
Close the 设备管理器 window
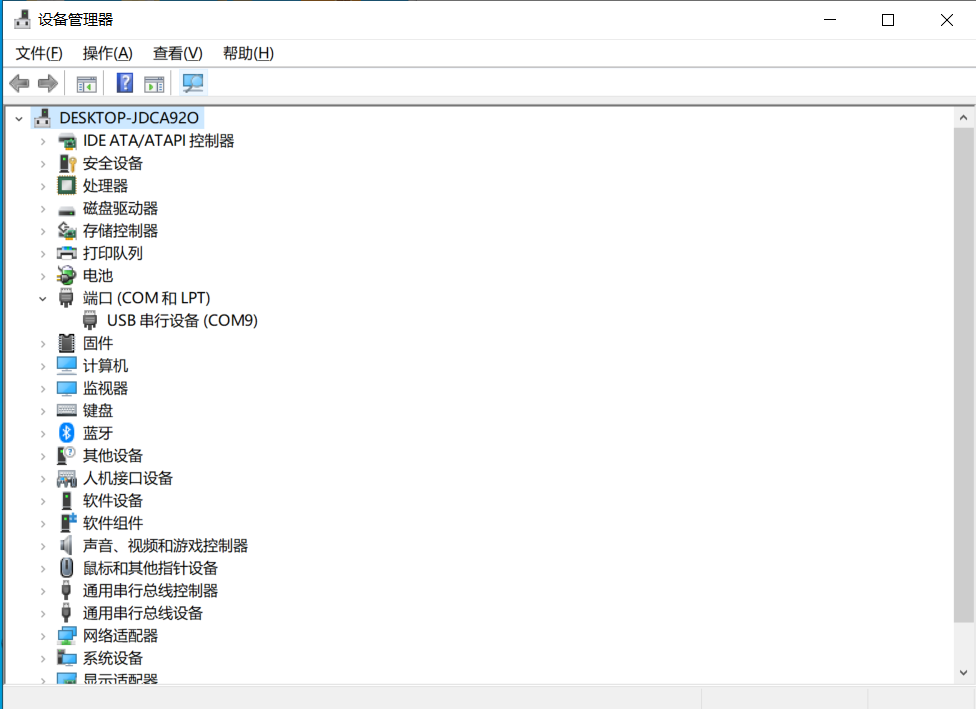[x=947, y=20]
